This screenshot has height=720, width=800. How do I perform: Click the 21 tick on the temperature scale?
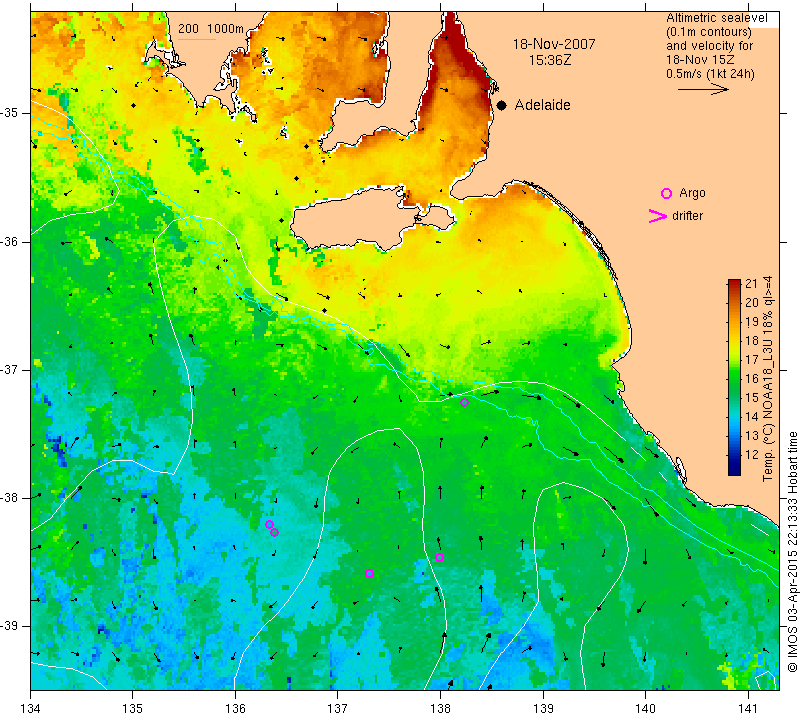(x=752, y=284)
